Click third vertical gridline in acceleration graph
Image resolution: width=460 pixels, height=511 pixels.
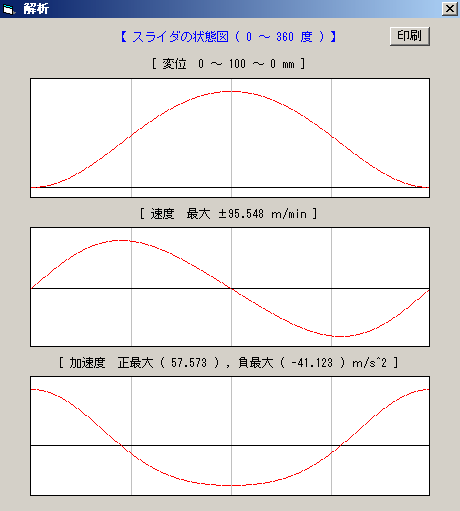(x=331, y=436)
